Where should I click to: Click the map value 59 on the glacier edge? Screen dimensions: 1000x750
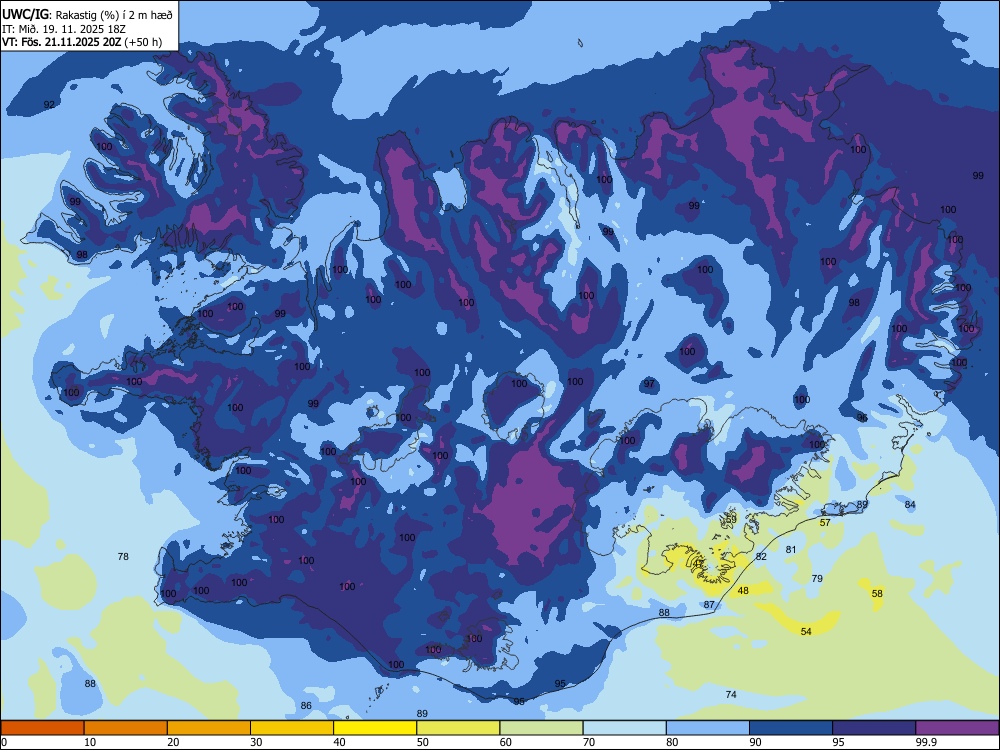732,520
